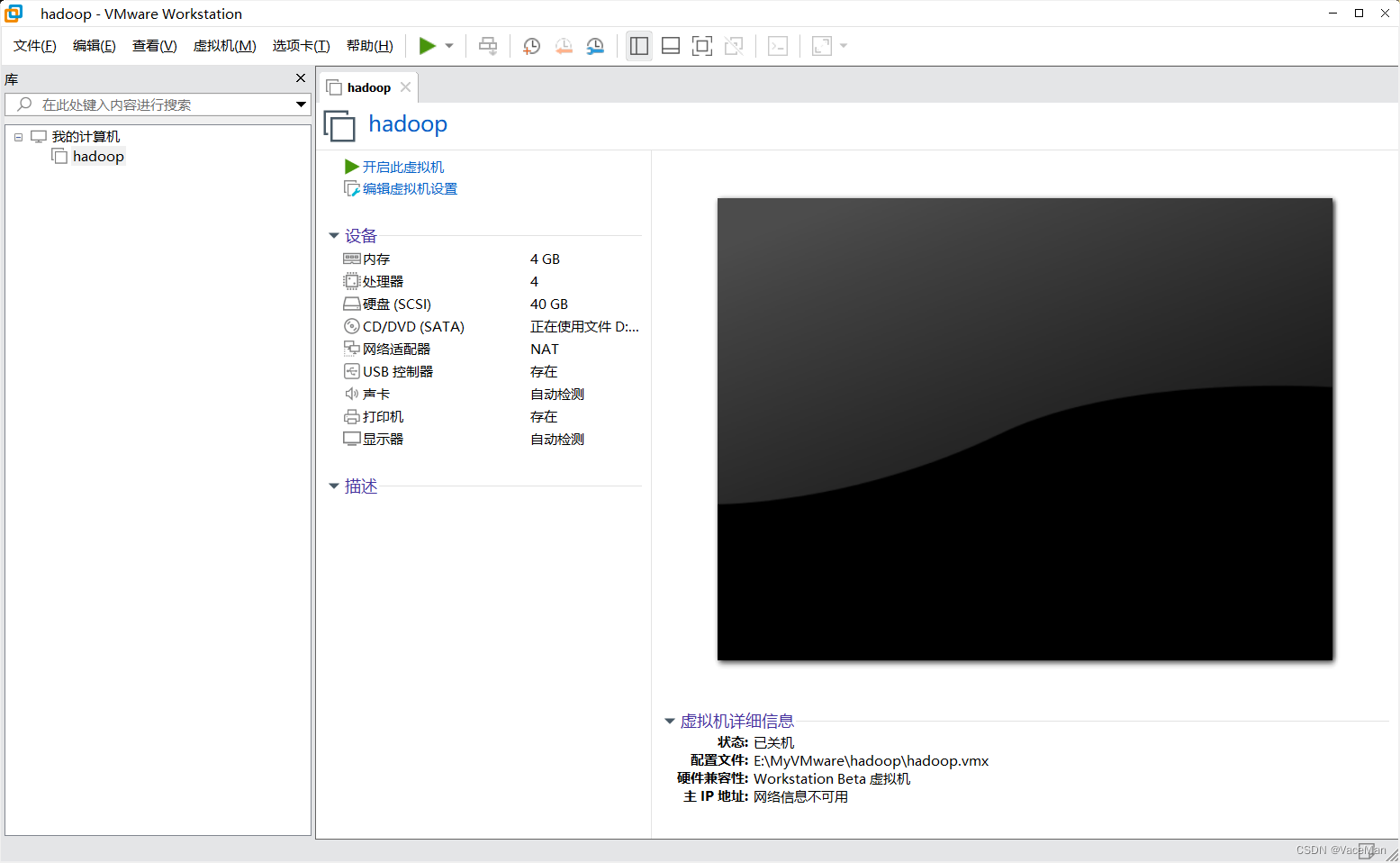Viewport: 1400px width, 863px height.
Task: Open the 虚拟机(M) menu
Action: (224, 45)
